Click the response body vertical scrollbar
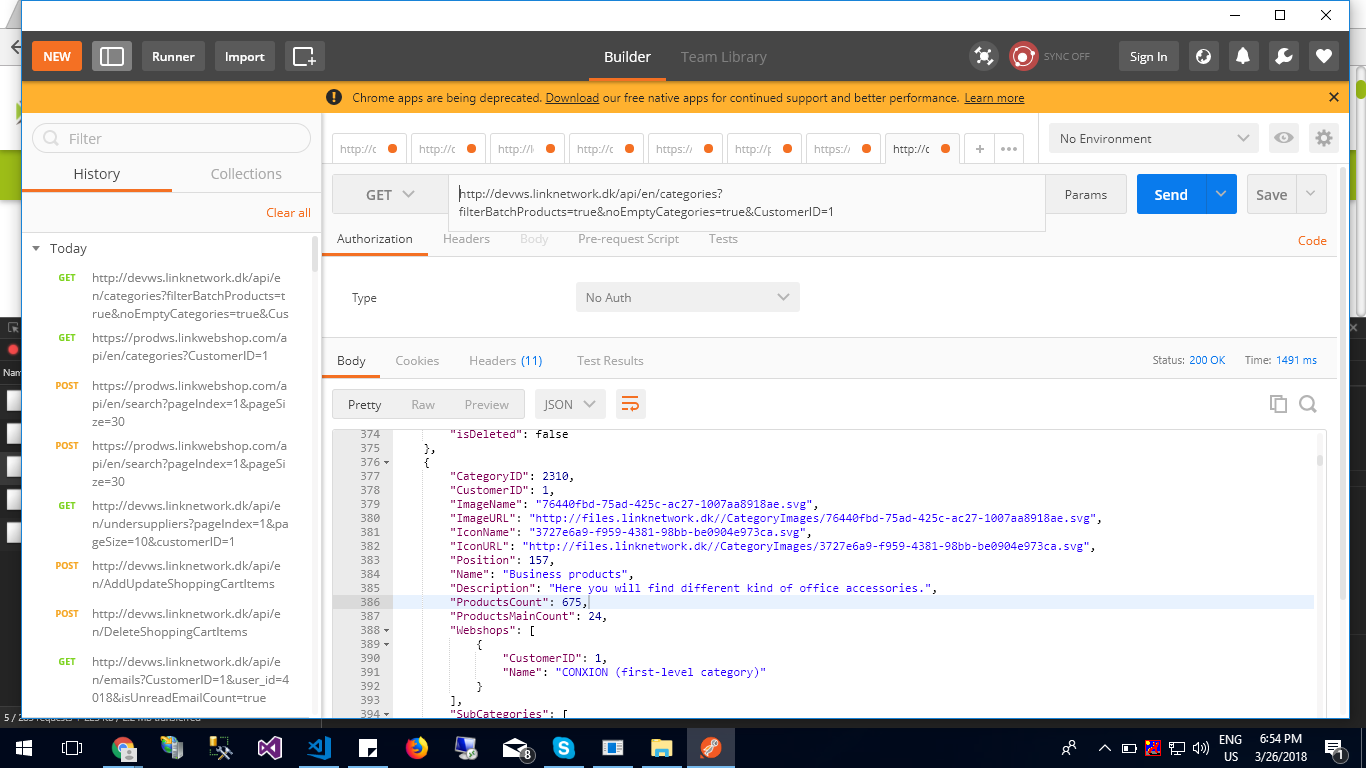 point(1320,460)
